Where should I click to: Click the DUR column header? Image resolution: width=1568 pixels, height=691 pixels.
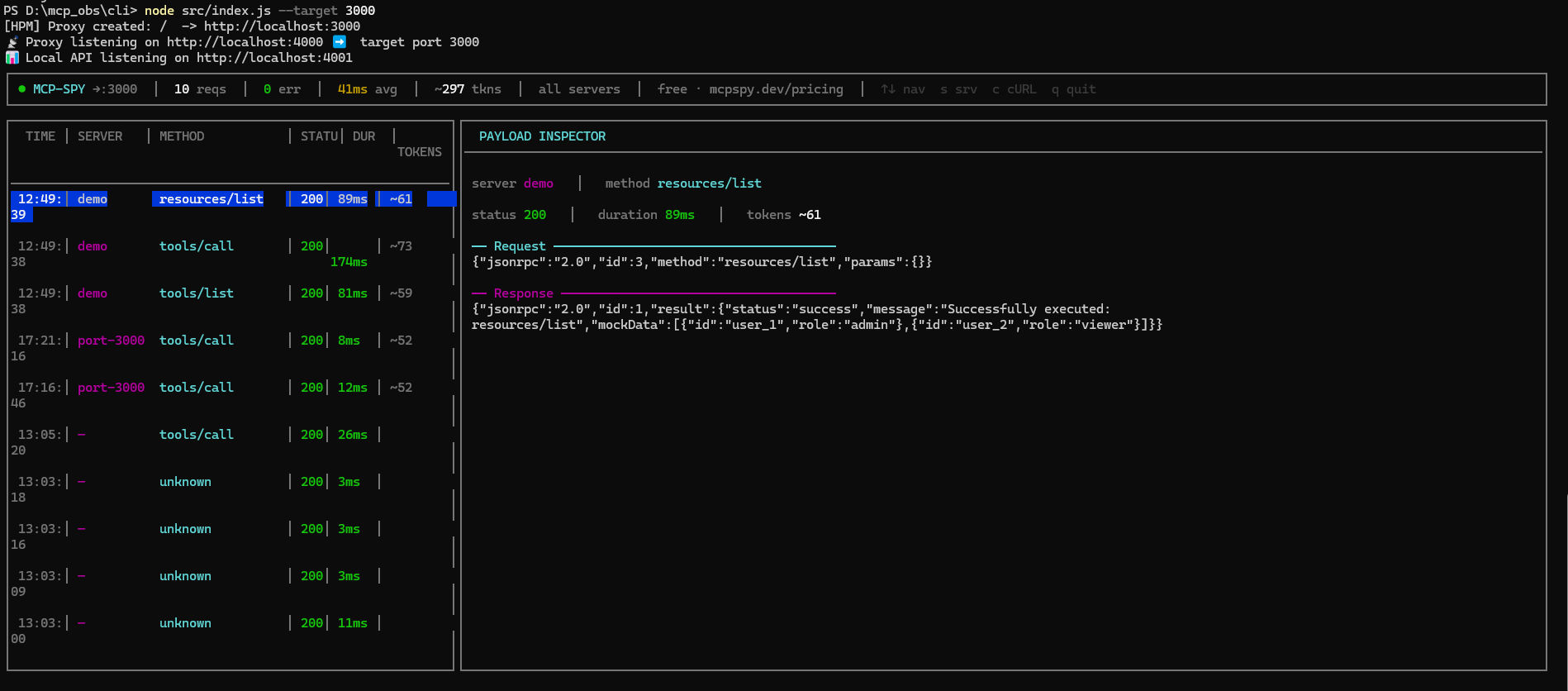363,136
